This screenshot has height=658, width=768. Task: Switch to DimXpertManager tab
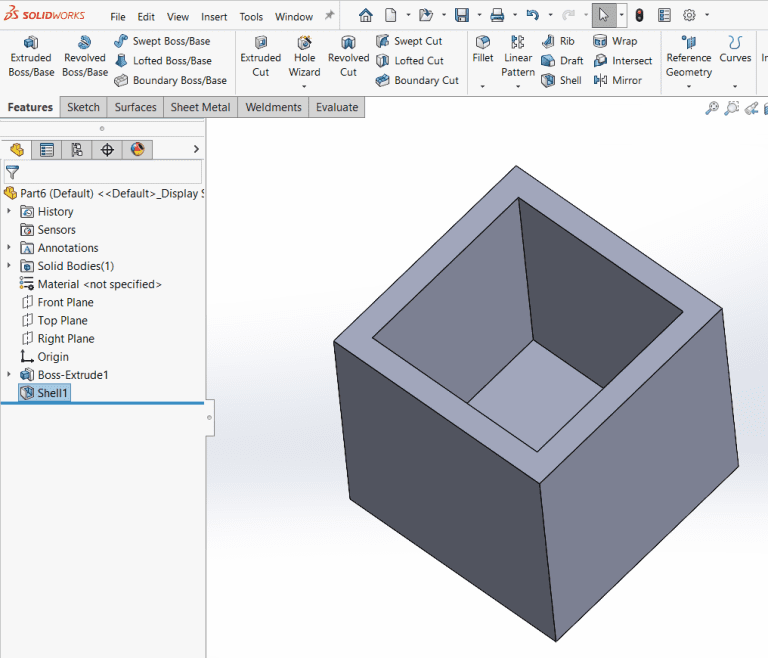tap(107, 149)
